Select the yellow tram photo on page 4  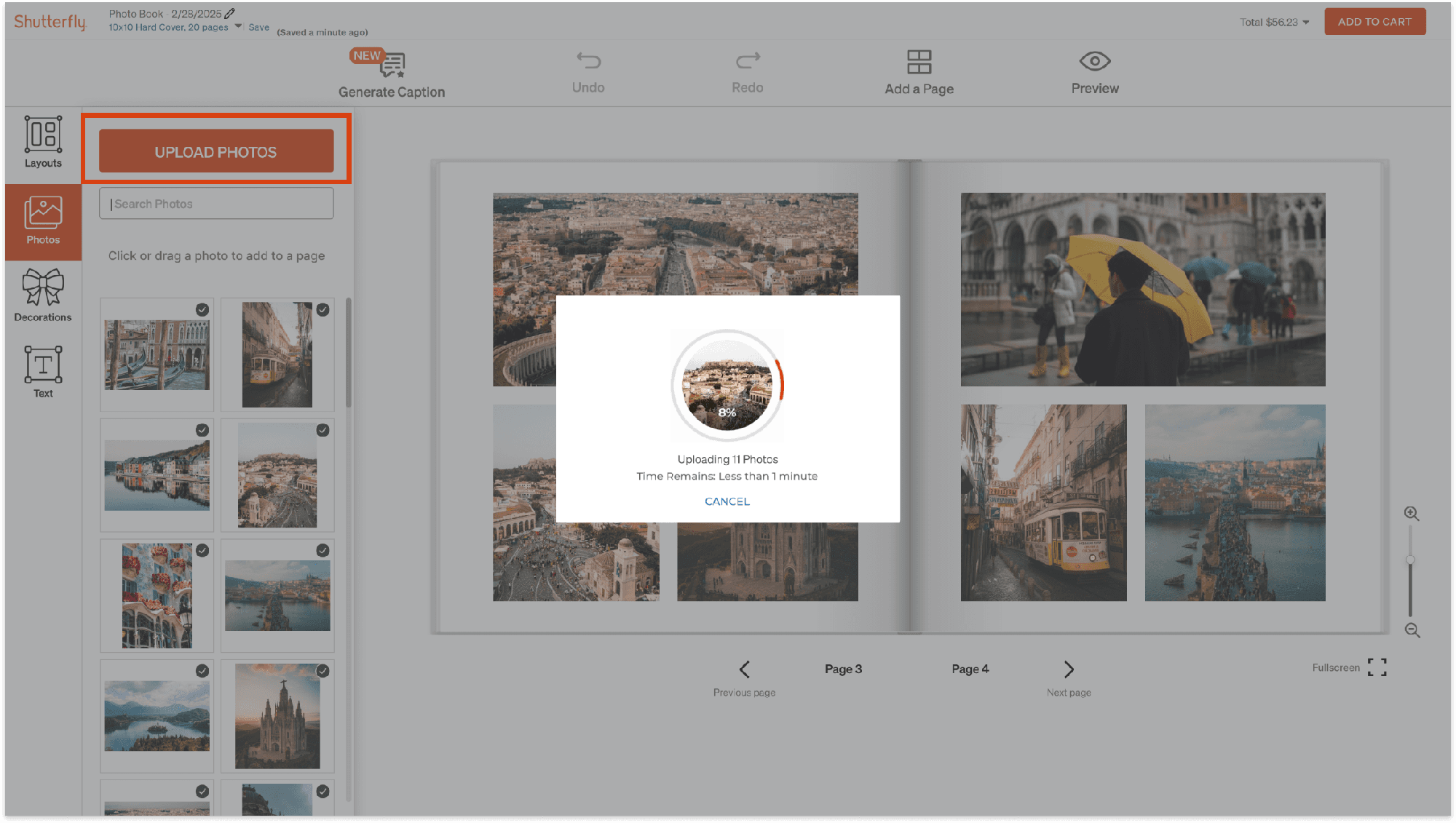(1043, 503)
